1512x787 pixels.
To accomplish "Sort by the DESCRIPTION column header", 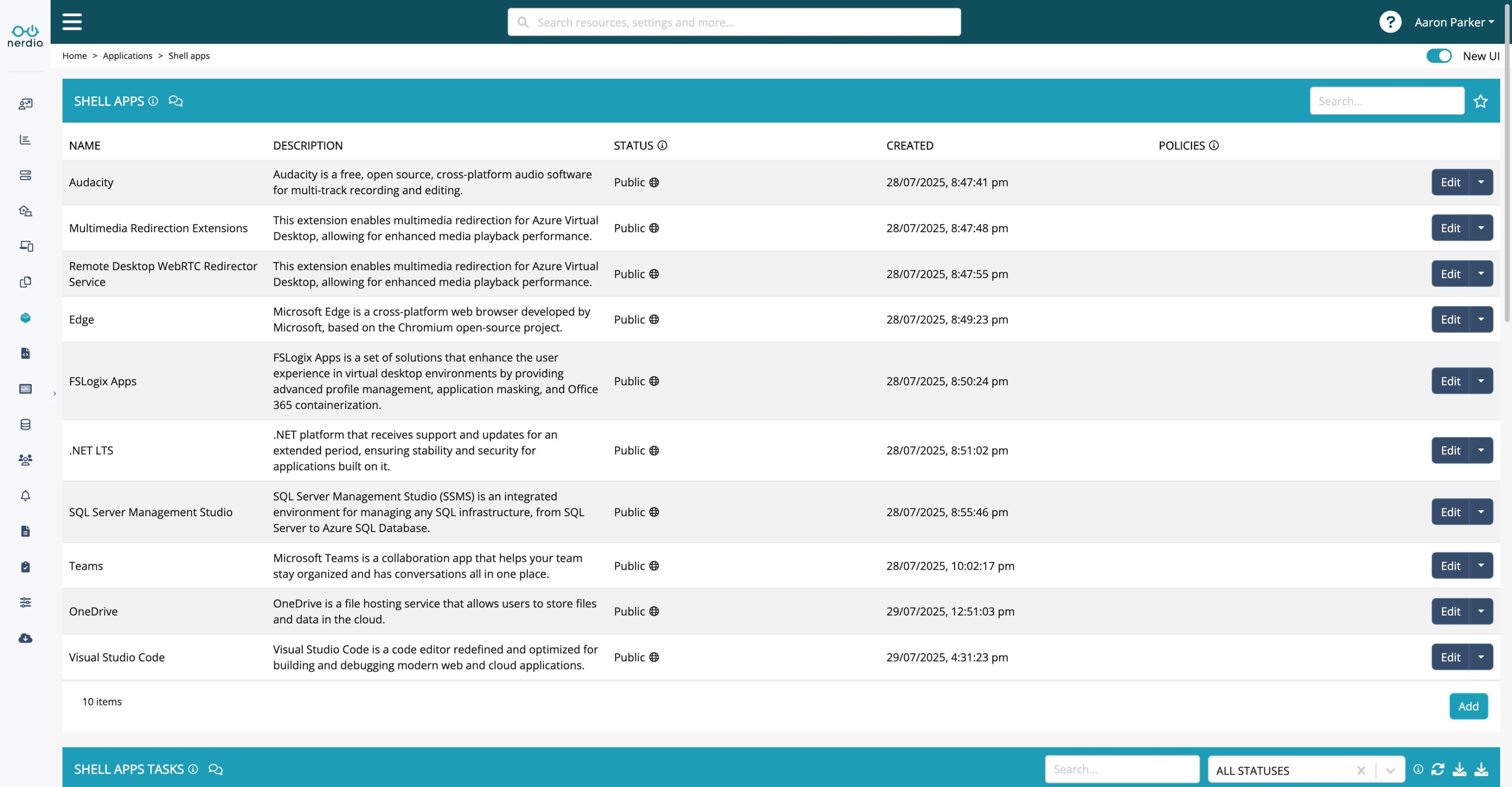I will (308, 146).
